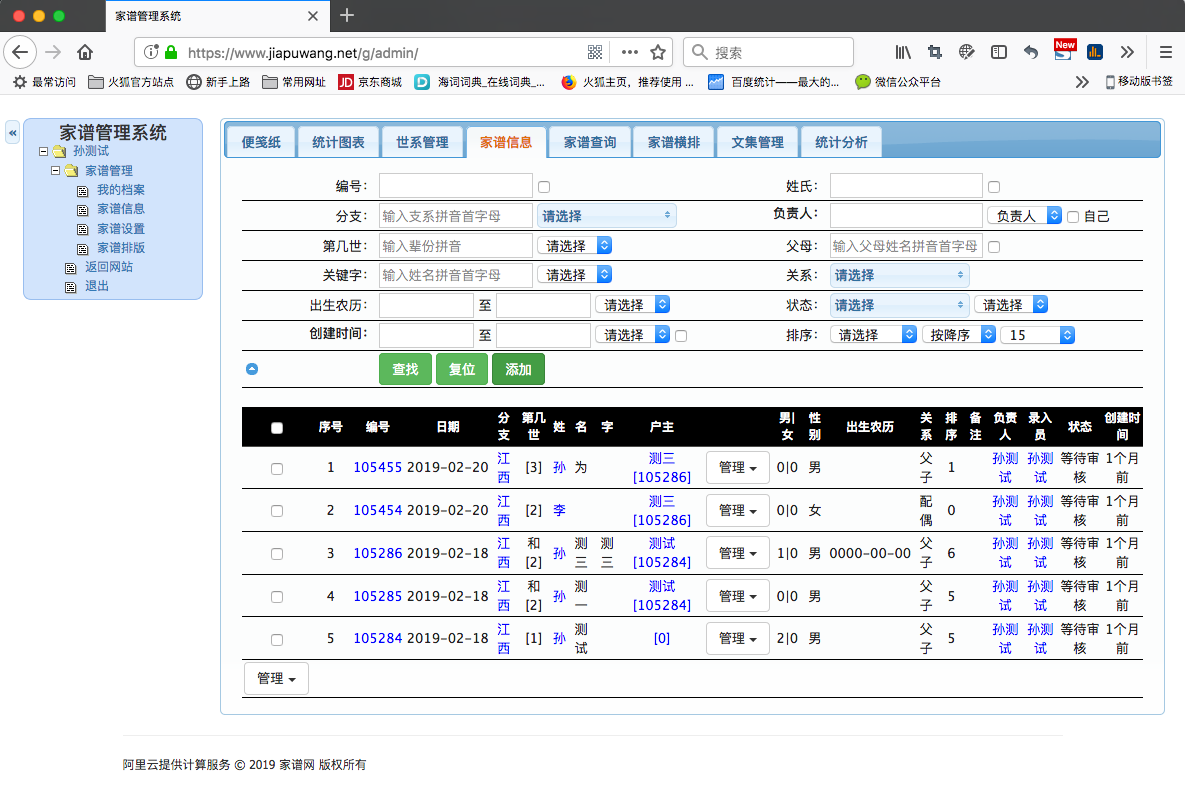Open the bottom 管理 bulk dropdown
Viewport: 1185px width, 798px height.
[276, 679]
